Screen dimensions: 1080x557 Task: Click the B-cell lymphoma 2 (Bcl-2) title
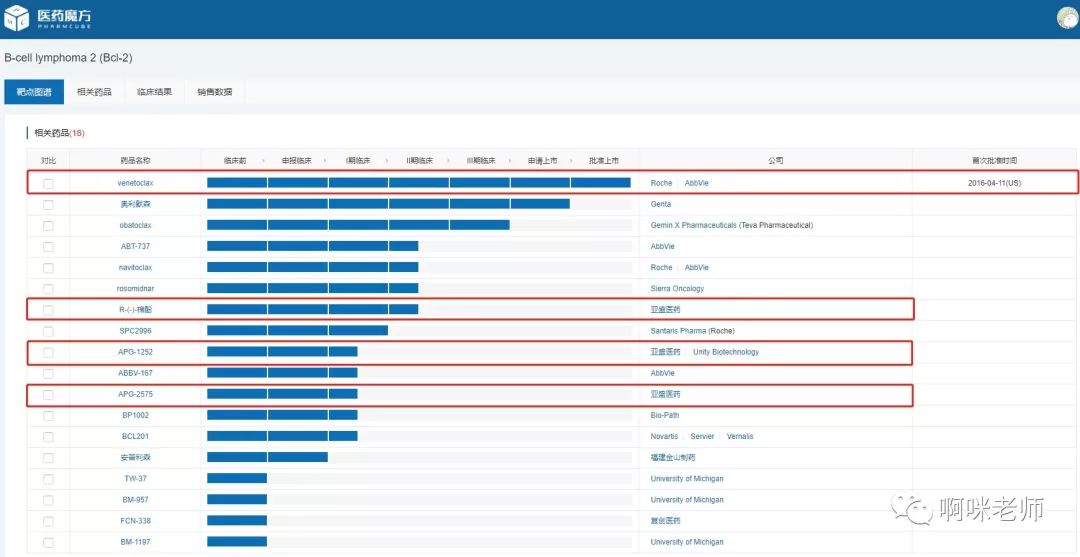point(68,59)
